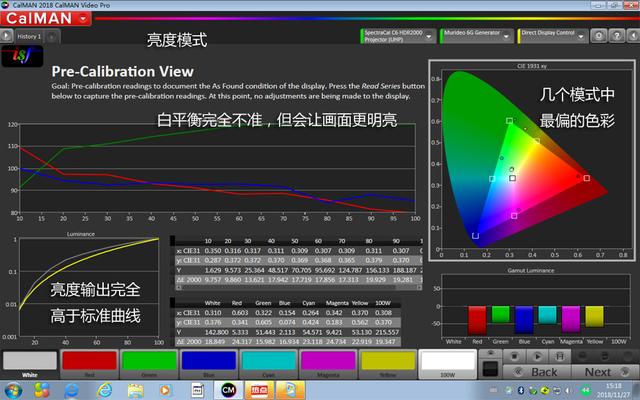Click the Bluetooth tray icon
Viewport: 640px width, 400px height.
coord(521,391)
